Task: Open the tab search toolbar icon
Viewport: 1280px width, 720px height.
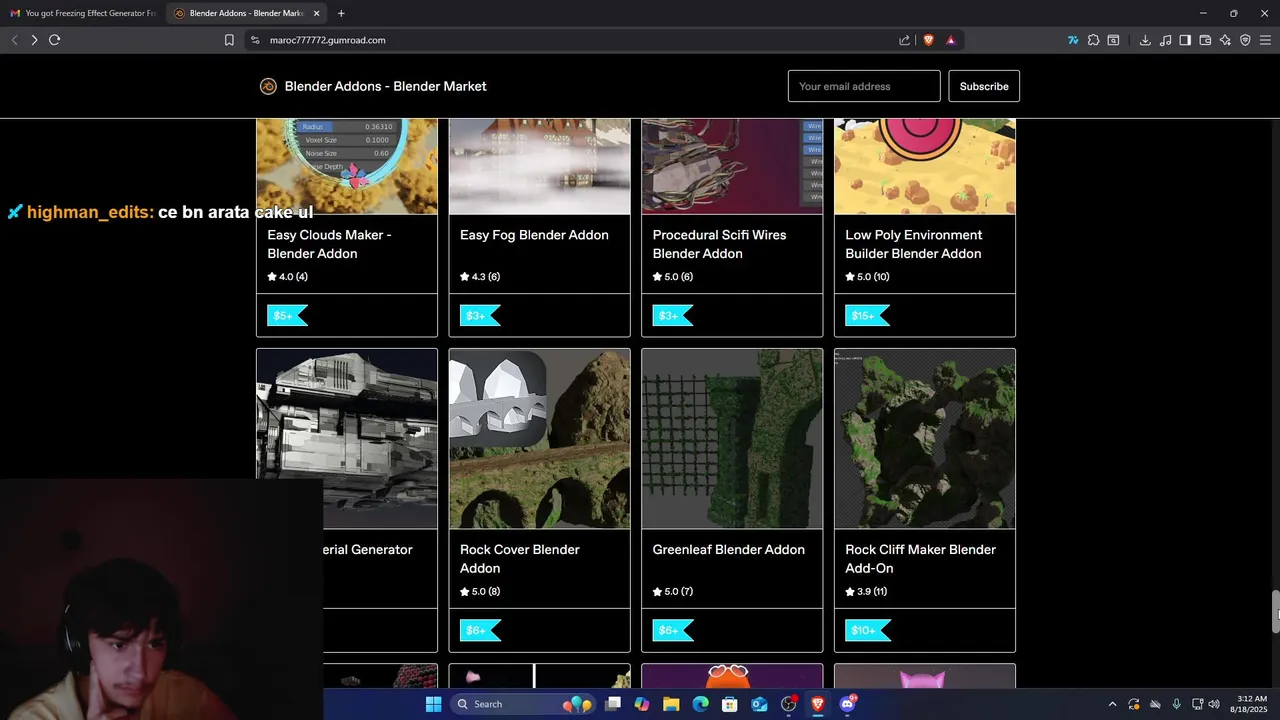Action: 1113,40
